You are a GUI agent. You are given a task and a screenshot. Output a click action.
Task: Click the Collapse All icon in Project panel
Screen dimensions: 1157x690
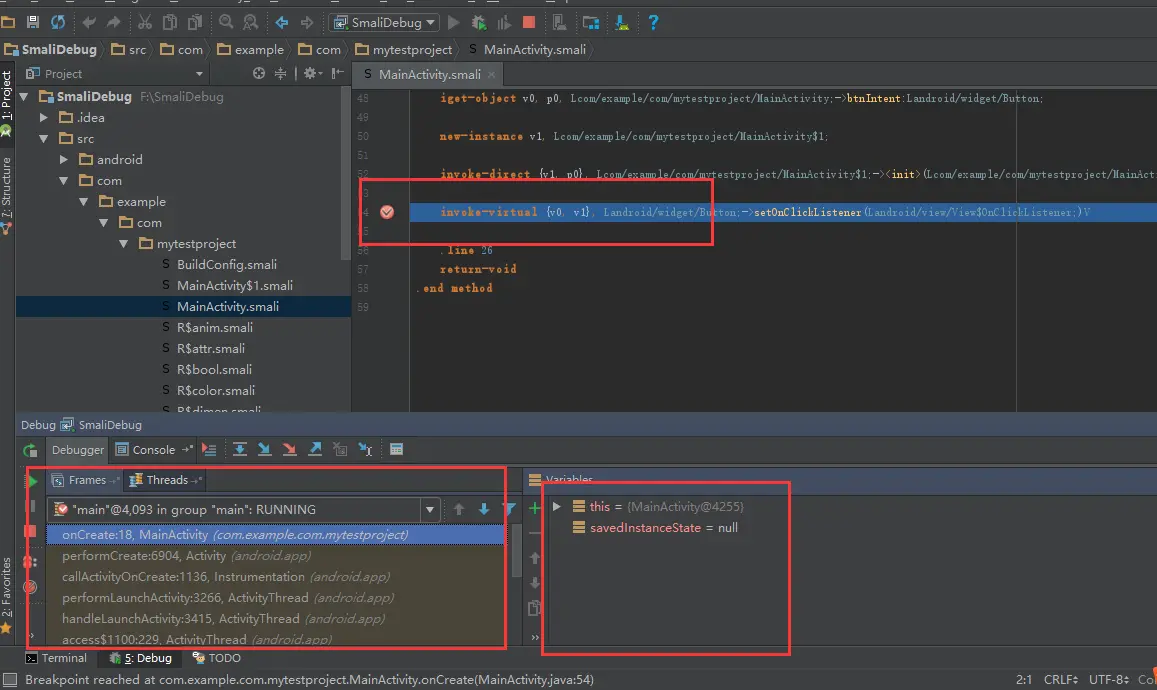coord(280,73)
